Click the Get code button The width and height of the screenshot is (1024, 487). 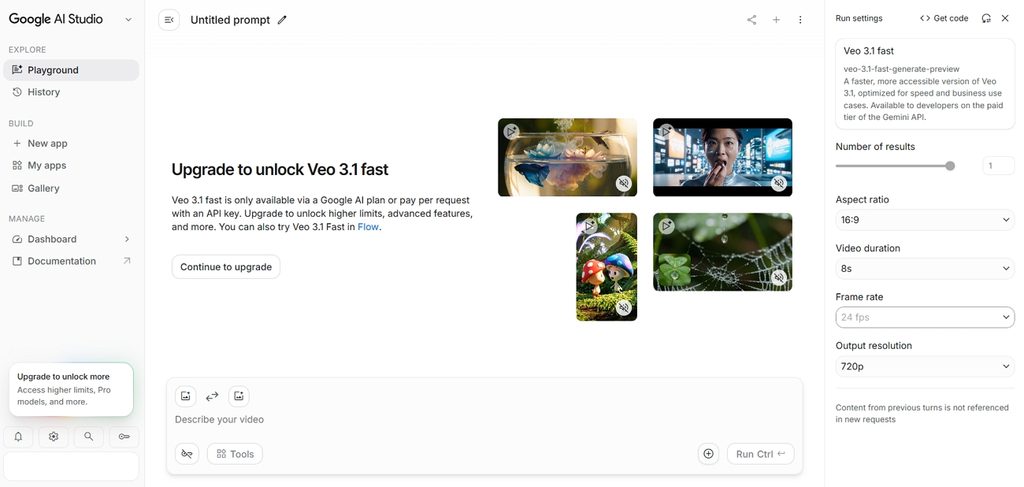tap(944, 18)
